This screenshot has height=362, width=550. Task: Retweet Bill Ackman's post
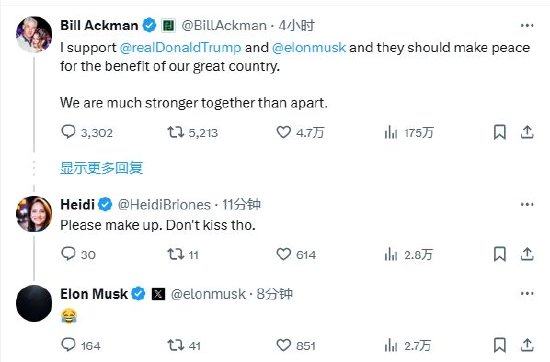(175, 132)
